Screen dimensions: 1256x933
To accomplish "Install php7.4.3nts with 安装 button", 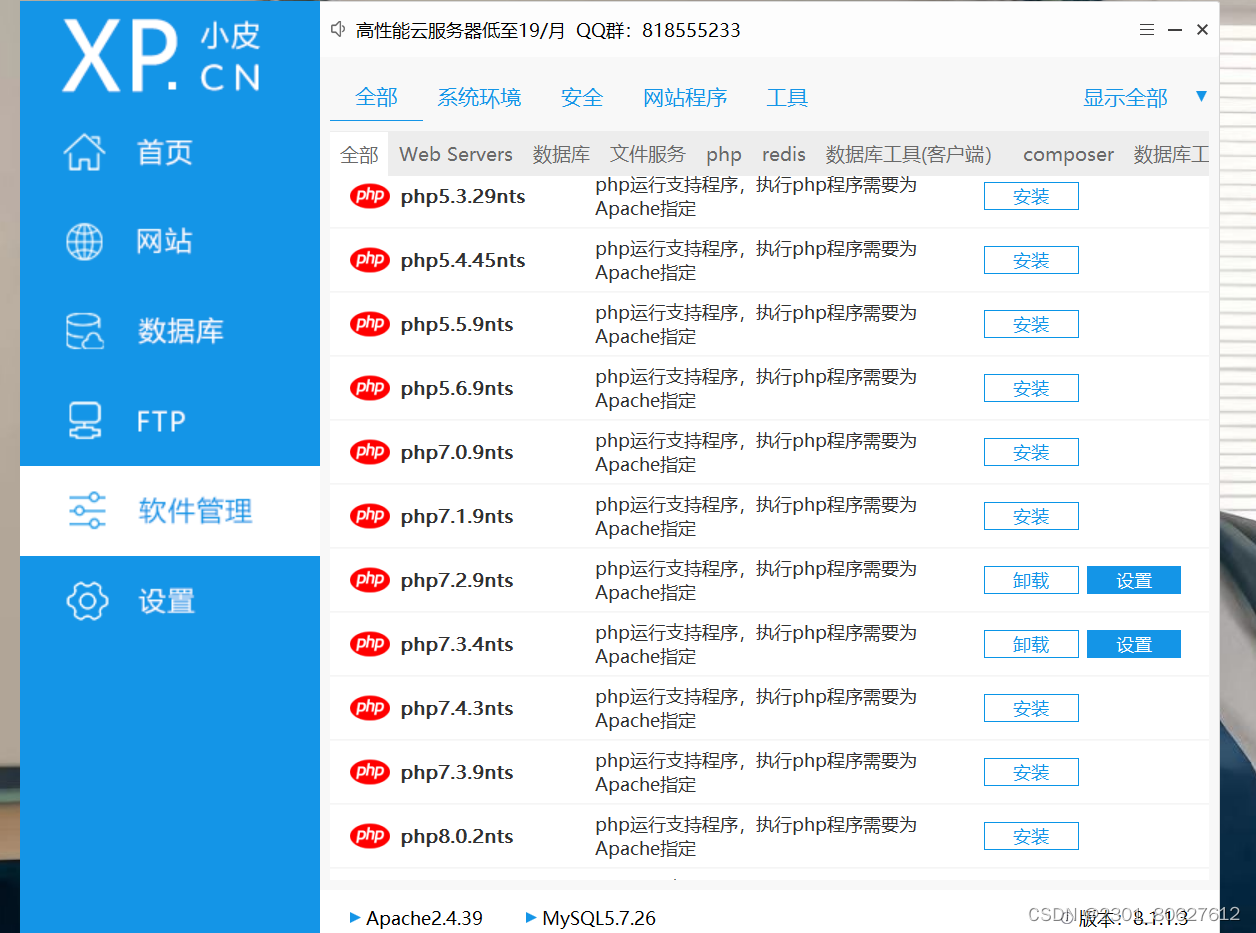I will (1031, 708).
